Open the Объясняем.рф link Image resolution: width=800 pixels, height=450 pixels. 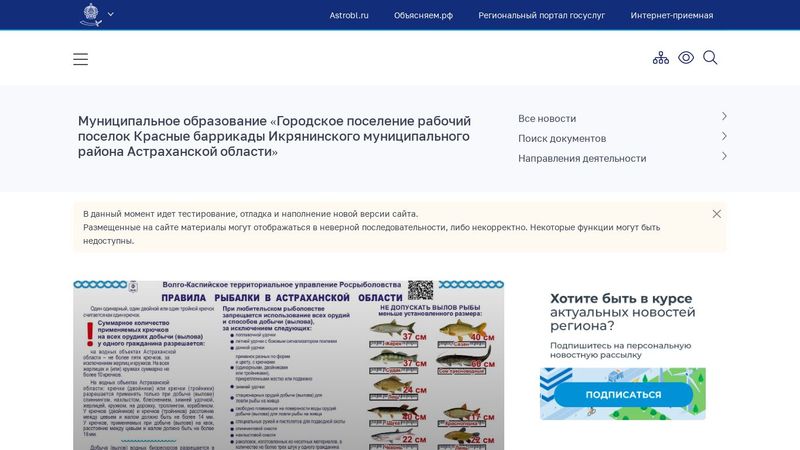423,15
